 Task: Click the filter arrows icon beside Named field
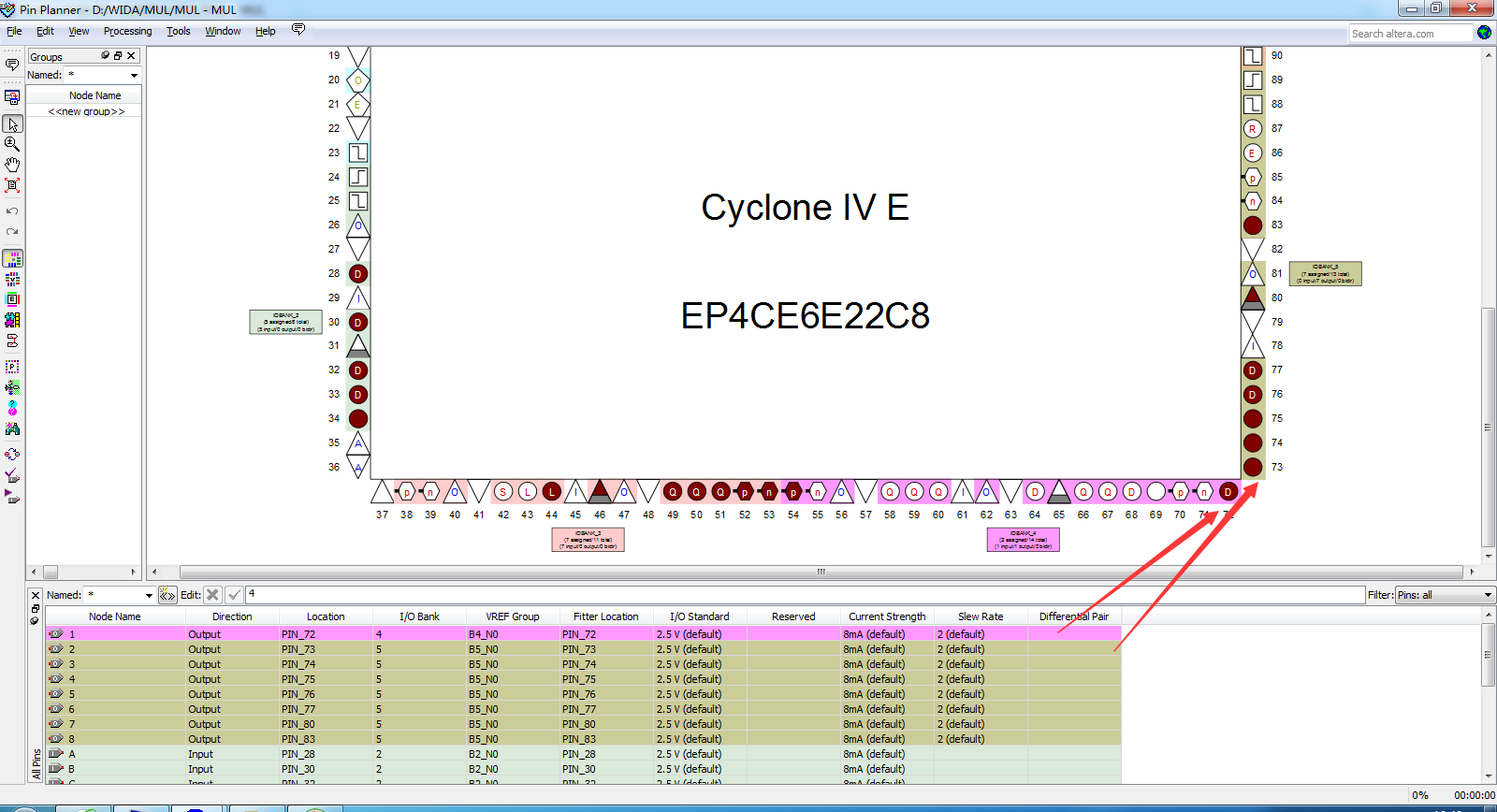click(167, 595)
